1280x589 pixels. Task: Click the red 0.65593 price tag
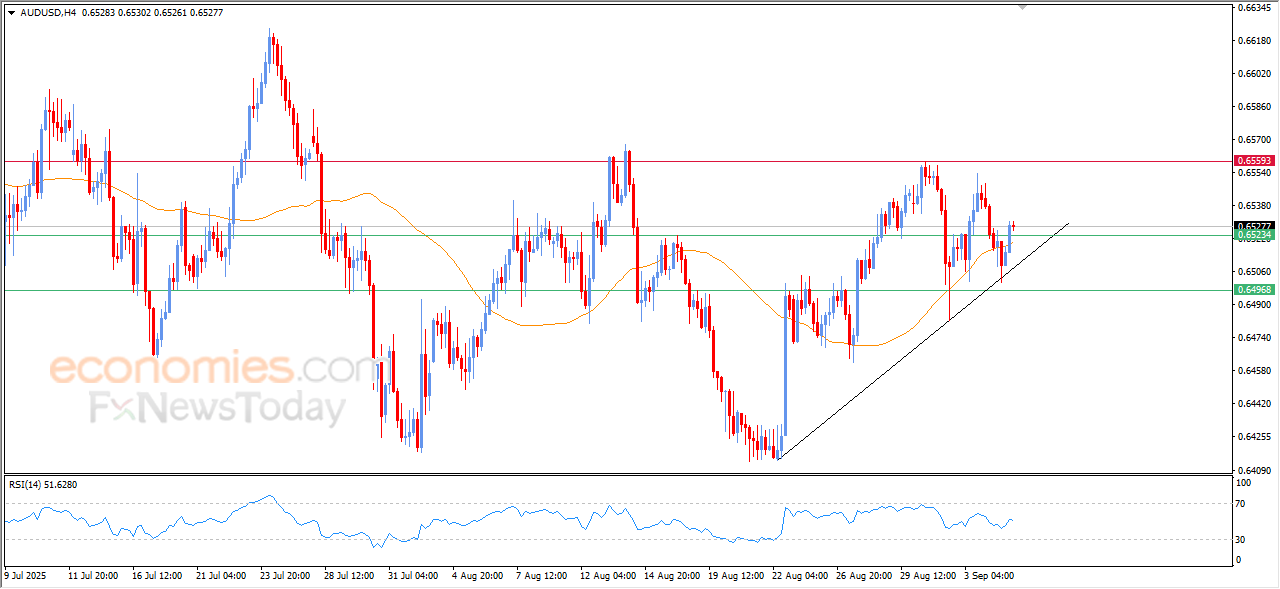click(x=1254, y=160)
